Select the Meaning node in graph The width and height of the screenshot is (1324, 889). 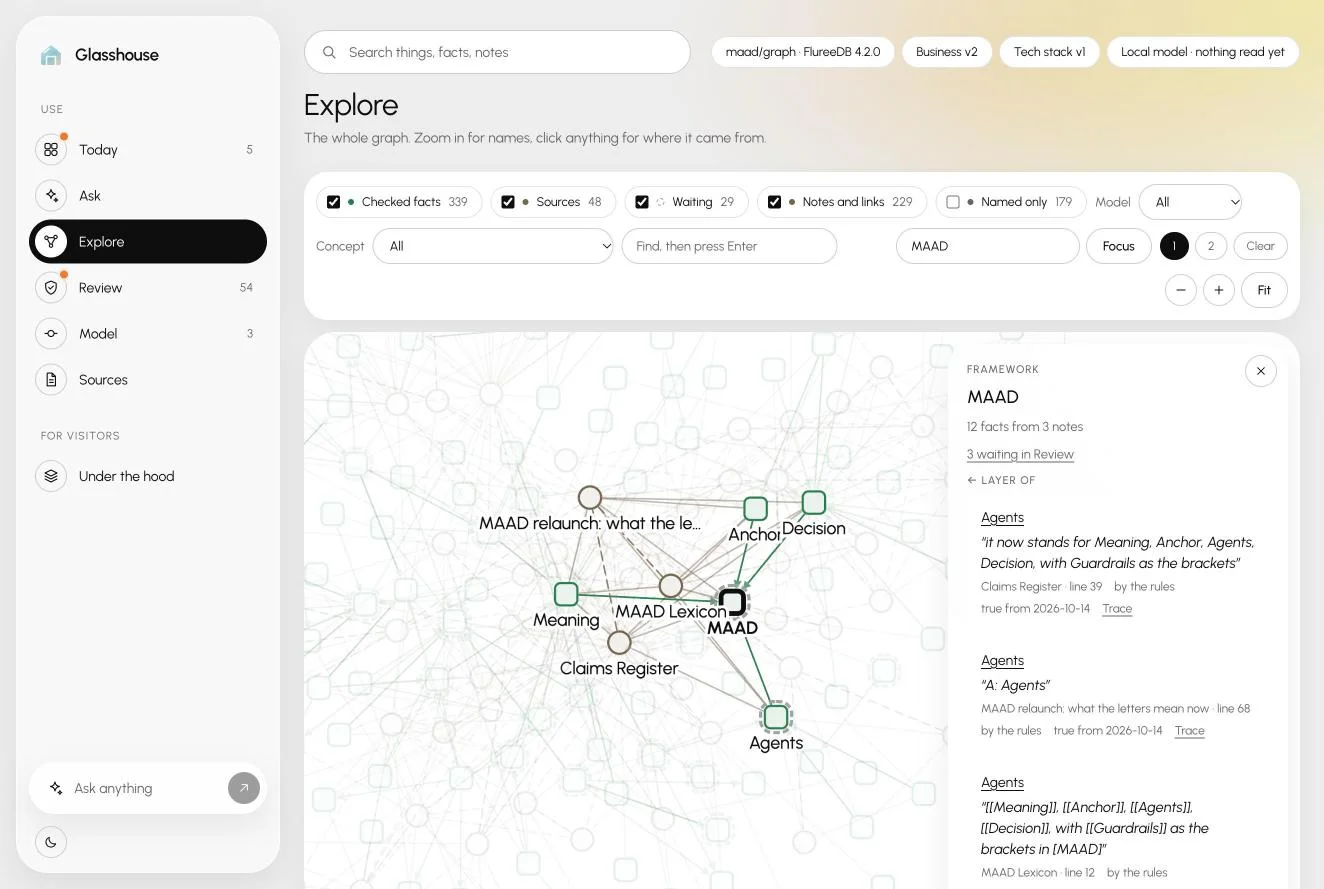point(566,594)
